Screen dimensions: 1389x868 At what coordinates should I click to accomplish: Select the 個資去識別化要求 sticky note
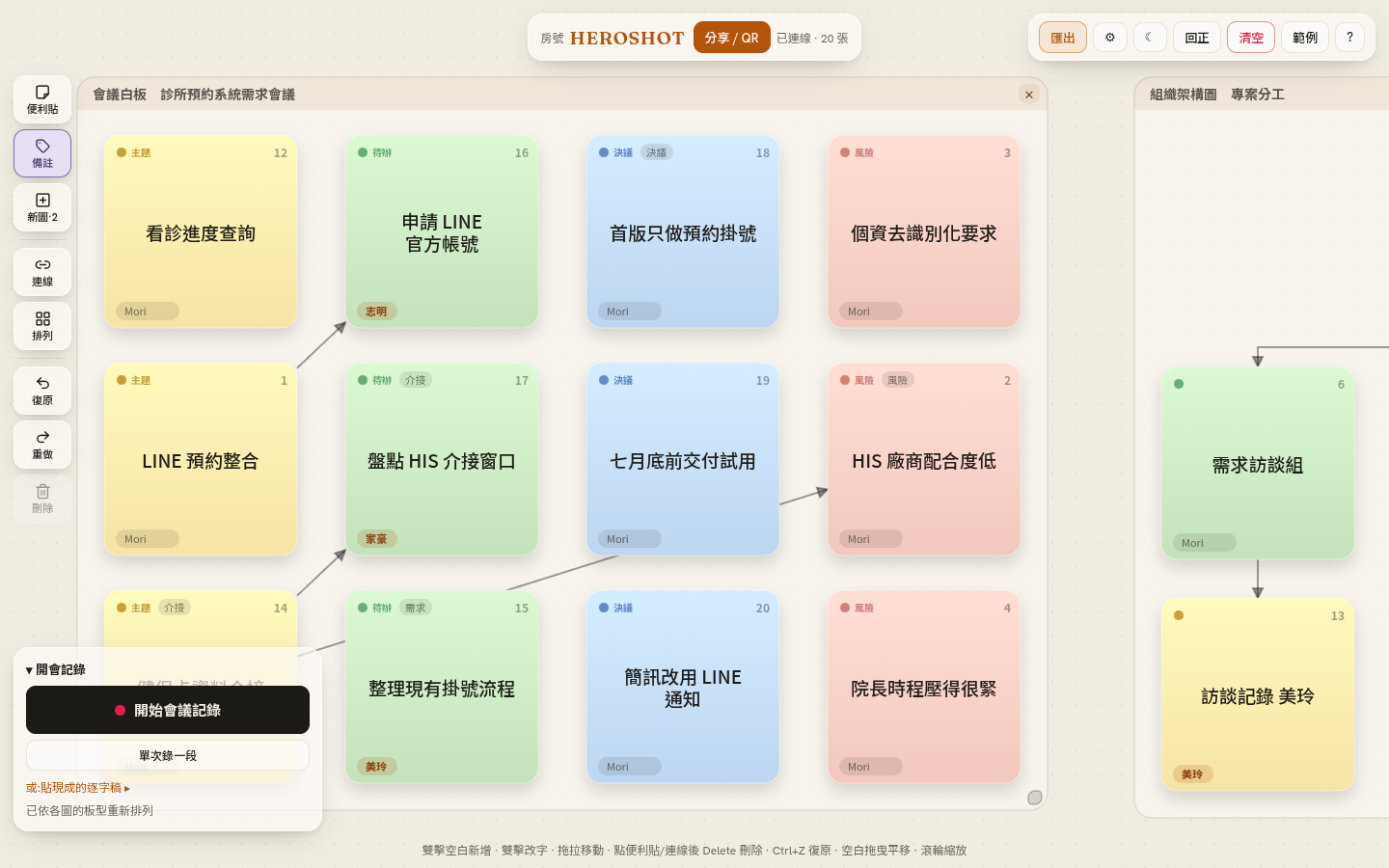point(924,231)
